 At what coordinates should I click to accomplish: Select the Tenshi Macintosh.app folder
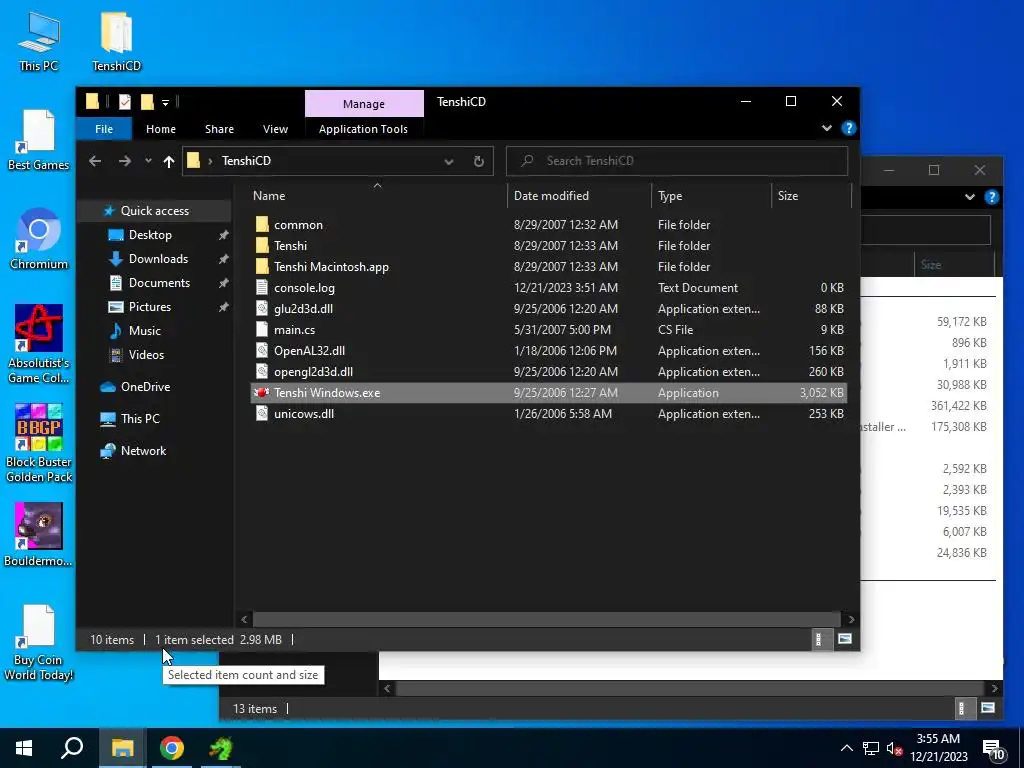click(549, 266)
